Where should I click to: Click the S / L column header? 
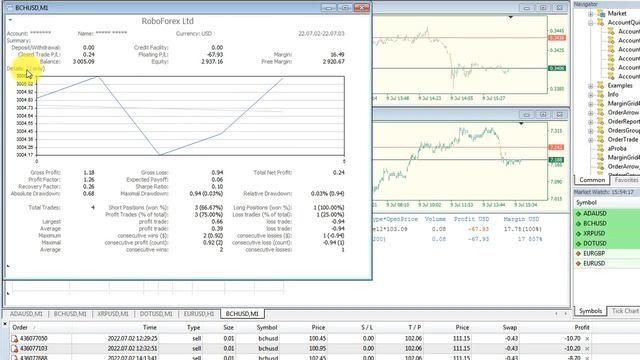[x=367, y=327]
